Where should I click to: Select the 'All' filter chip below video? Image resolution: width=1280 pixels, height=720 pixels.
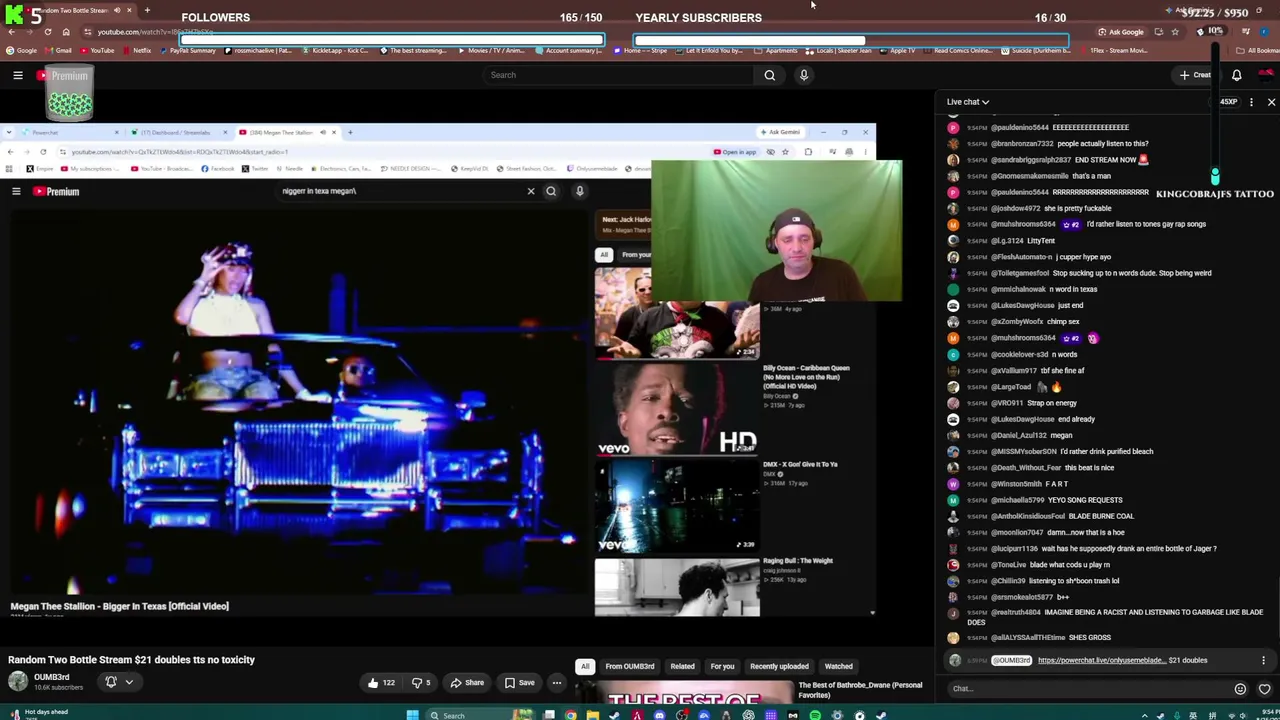[x=585, y=666]
